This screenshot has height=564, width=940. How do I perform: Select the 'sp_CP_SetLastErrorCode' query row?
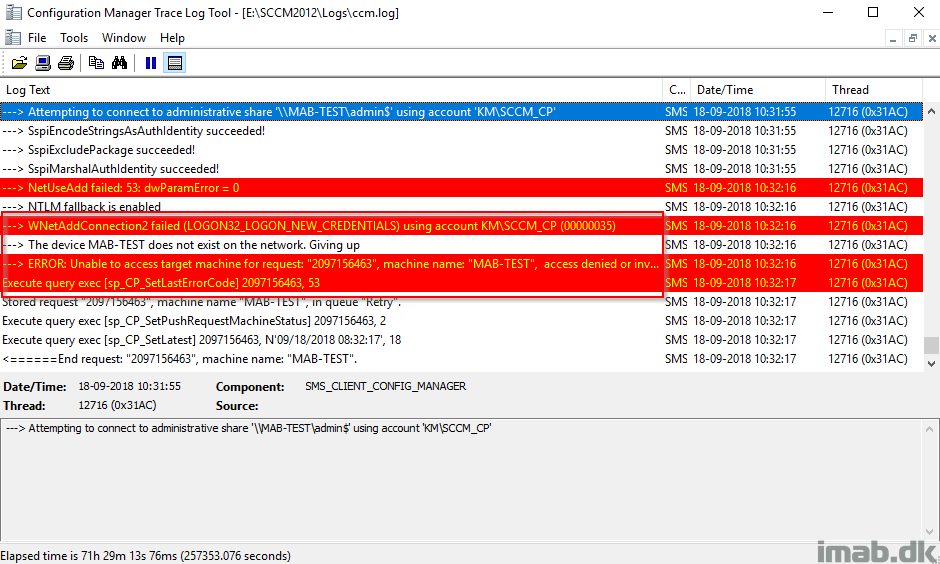462,283
